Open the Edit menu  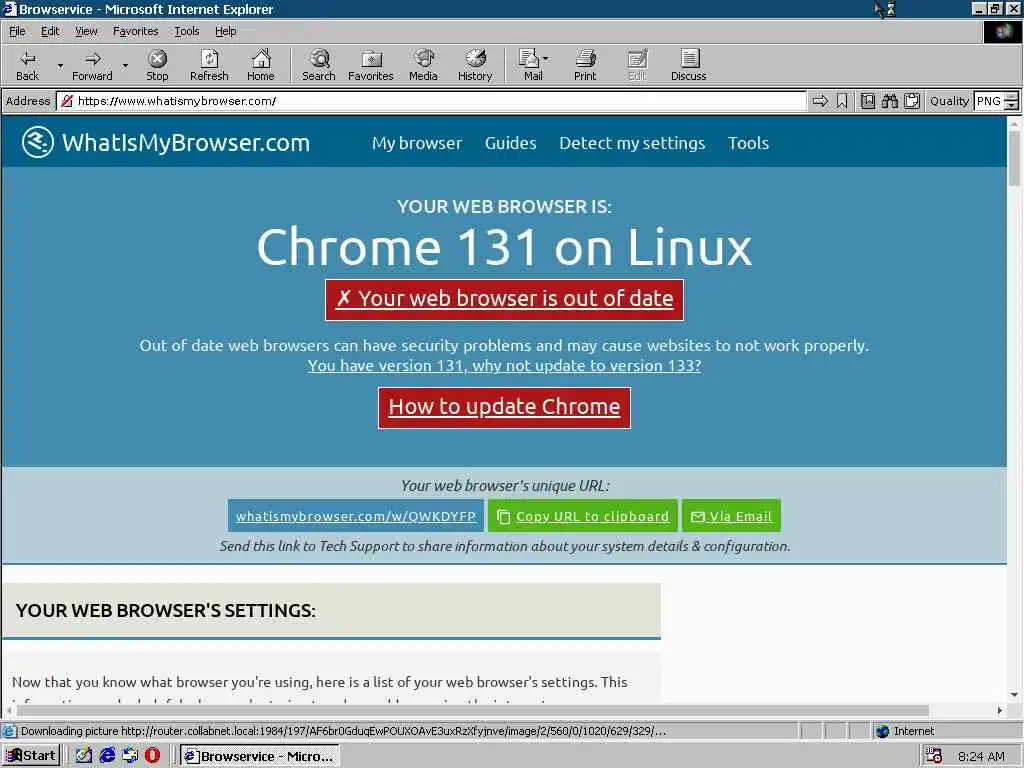pos(50,31)
